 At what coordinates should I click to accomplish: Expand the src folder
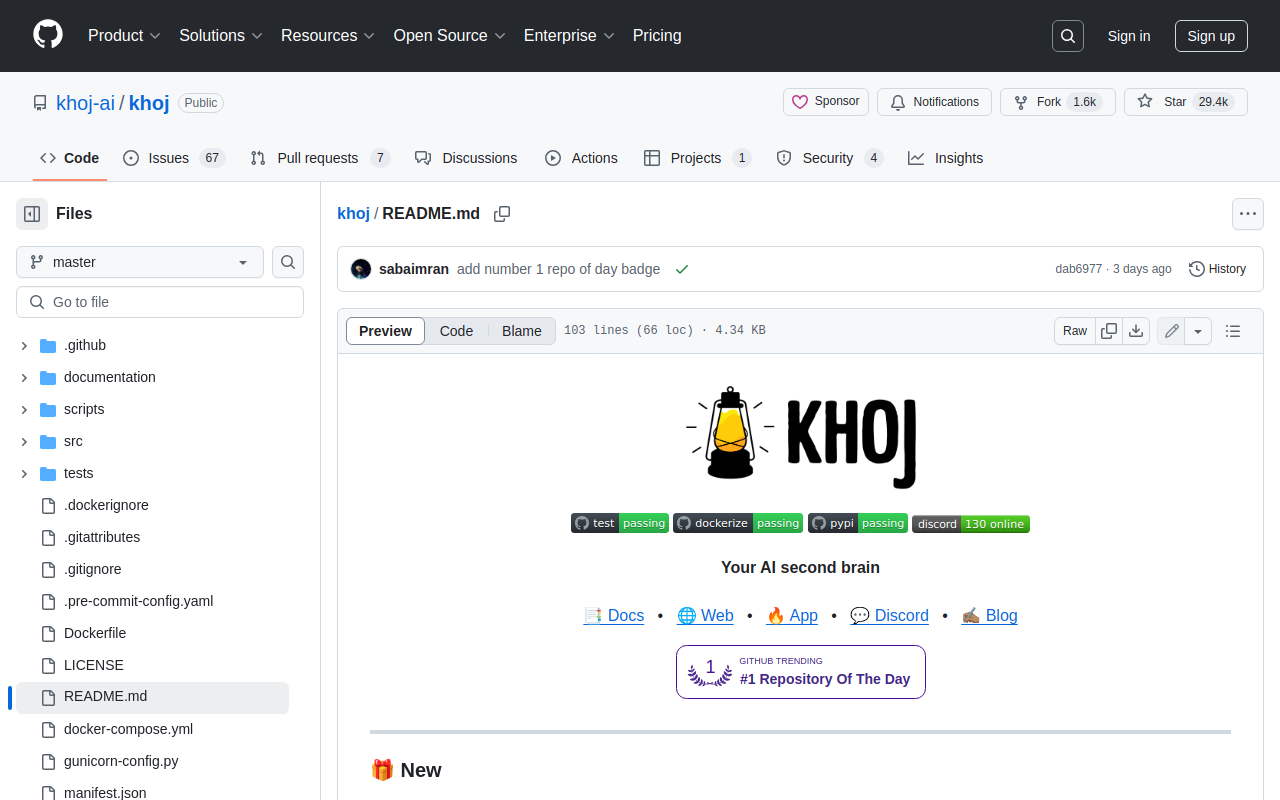click(x=24, y=441)
